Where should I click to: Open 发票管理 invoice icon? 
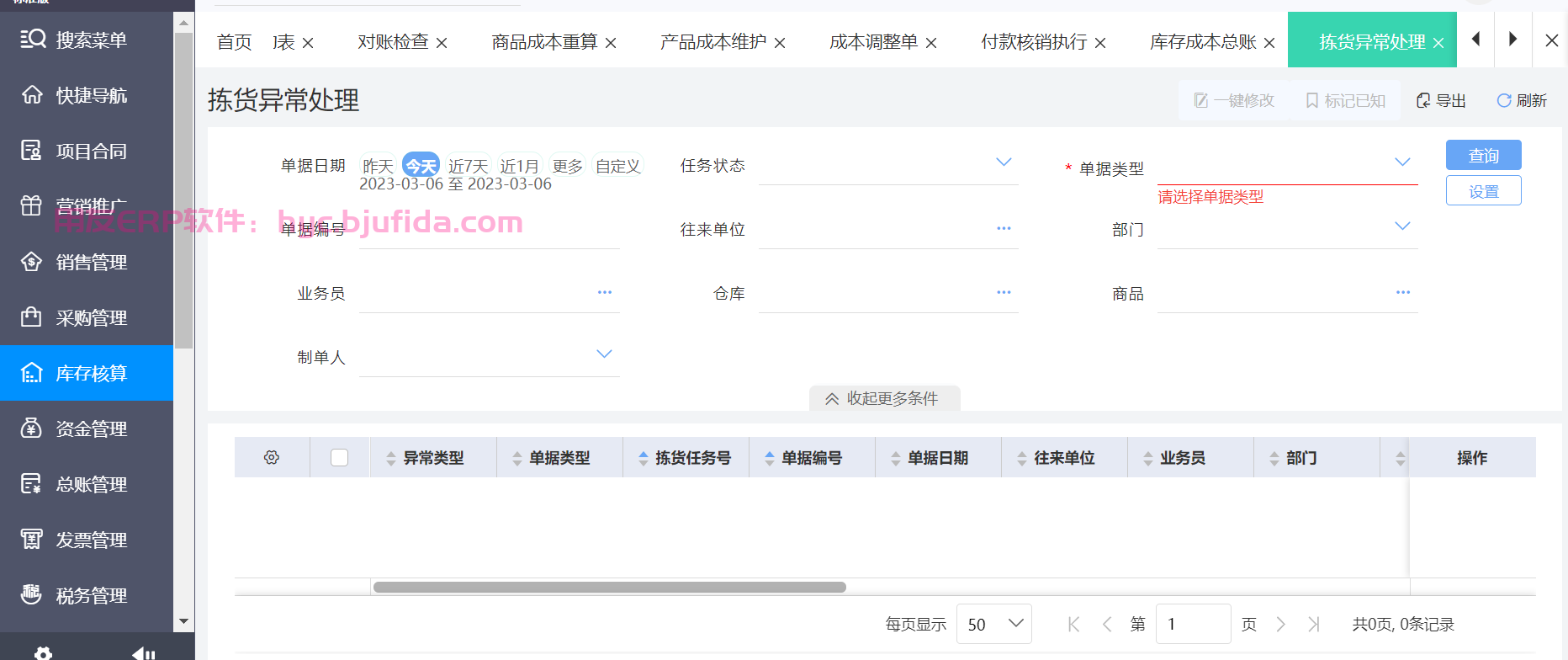point(31,539)
